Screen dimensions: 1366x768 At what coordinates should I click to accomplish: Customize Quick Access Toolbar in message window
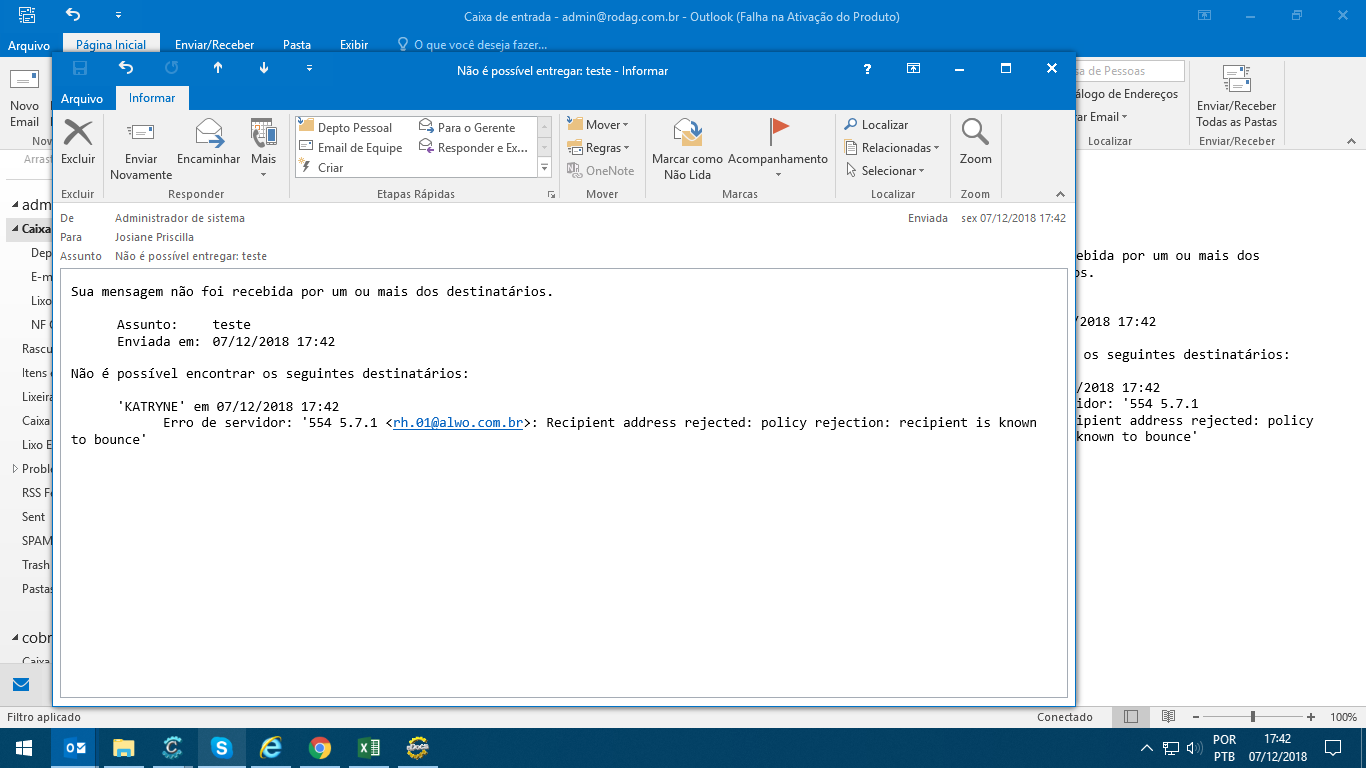pos(309,68)
